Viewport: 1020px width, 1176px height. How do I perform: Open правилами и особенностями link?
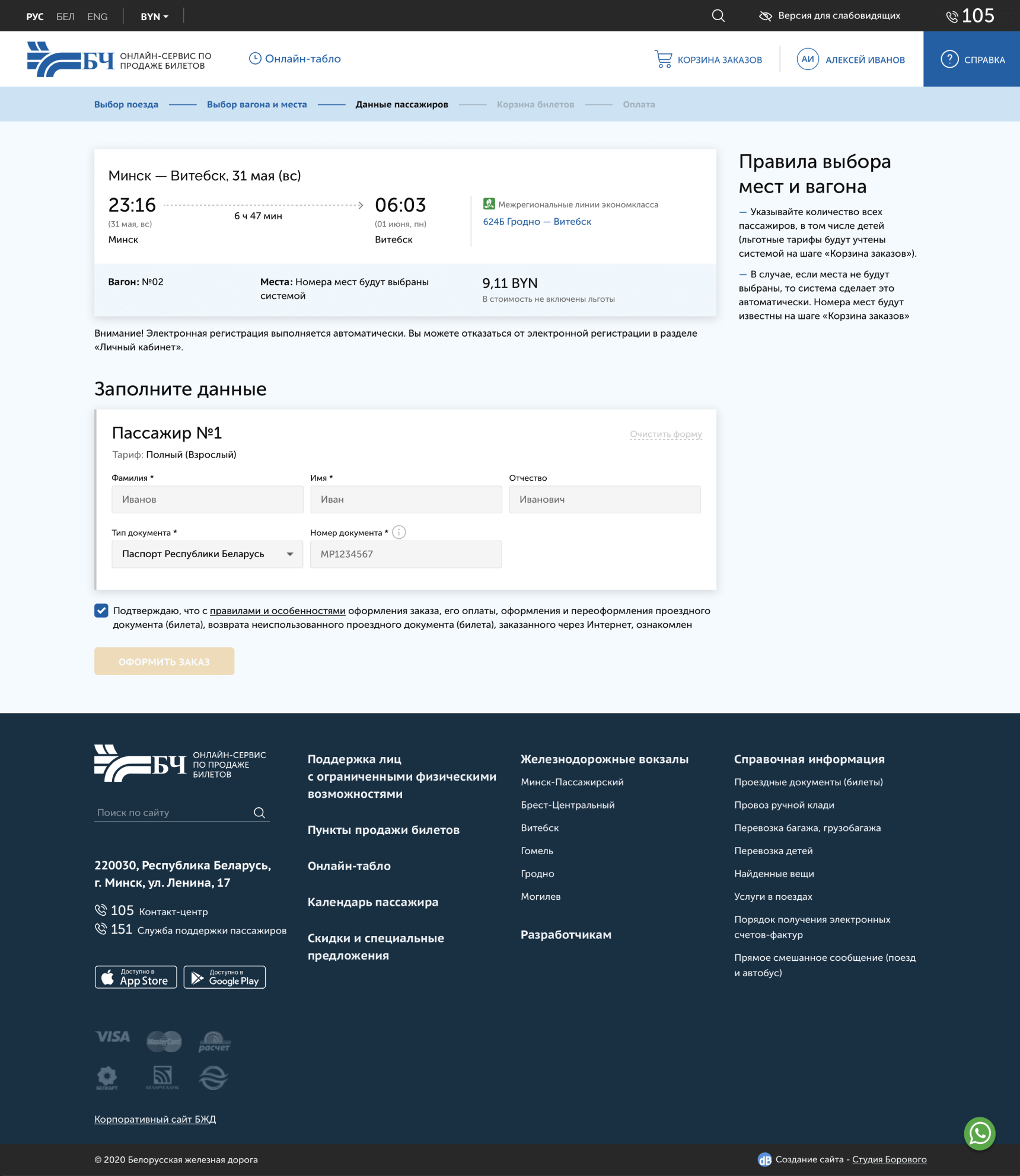click(x=278, y=611)
